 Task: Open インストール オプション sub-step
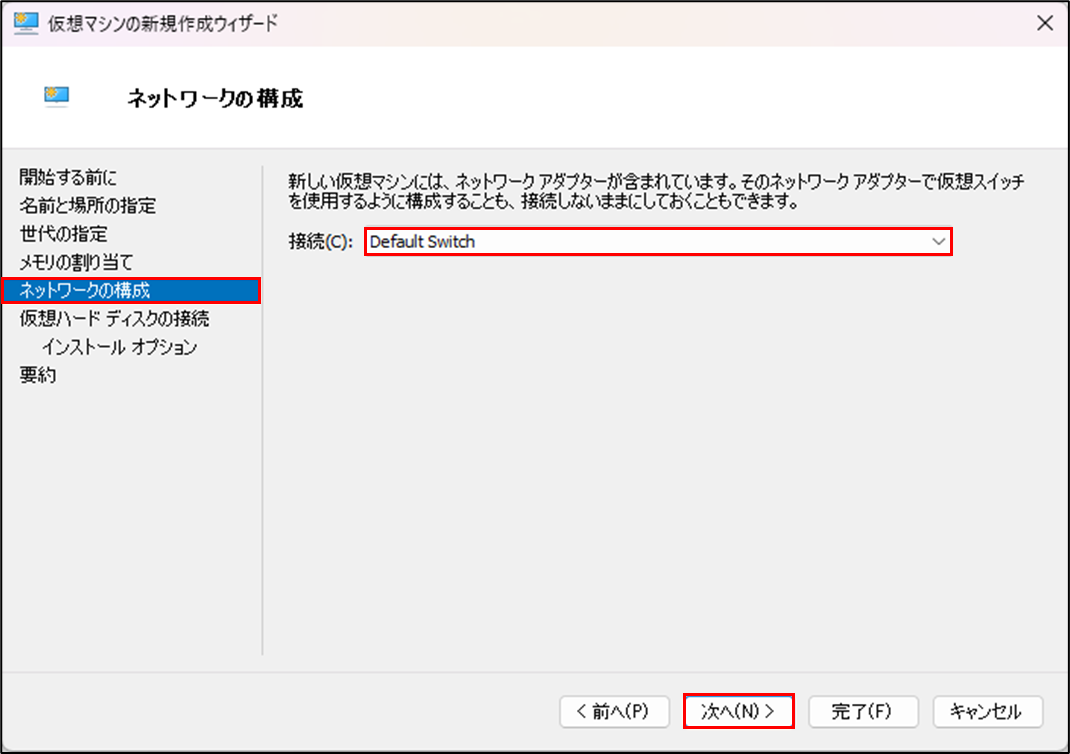point(119,347)
